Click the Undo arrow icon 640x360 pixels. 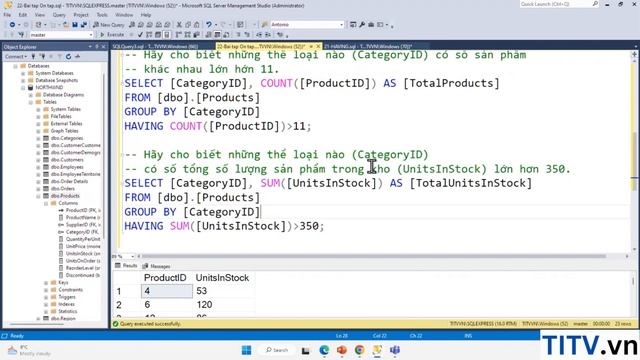(x=209, y=25)
